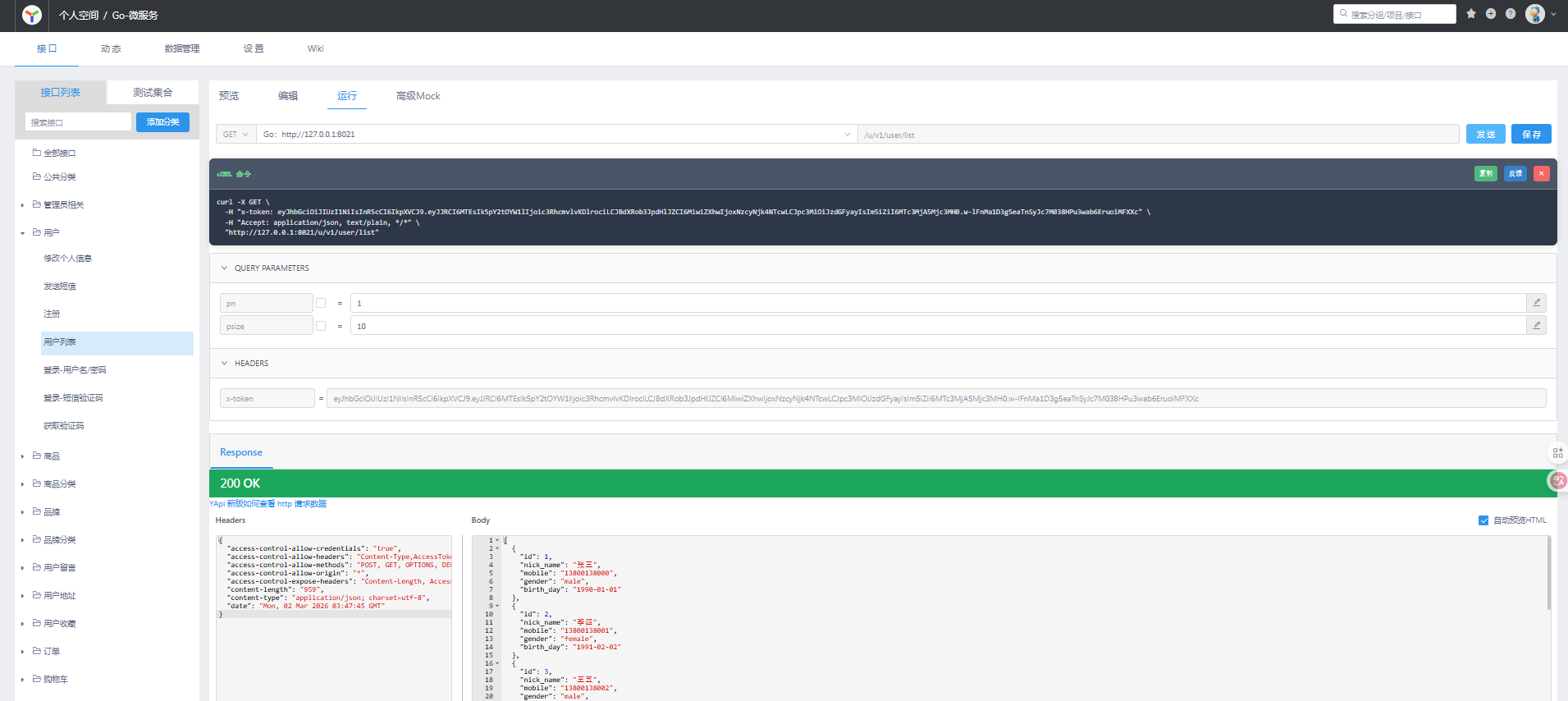Close the cURL command panel
The width and height of the screenshot is (1568, 701).
point(1542,173)
